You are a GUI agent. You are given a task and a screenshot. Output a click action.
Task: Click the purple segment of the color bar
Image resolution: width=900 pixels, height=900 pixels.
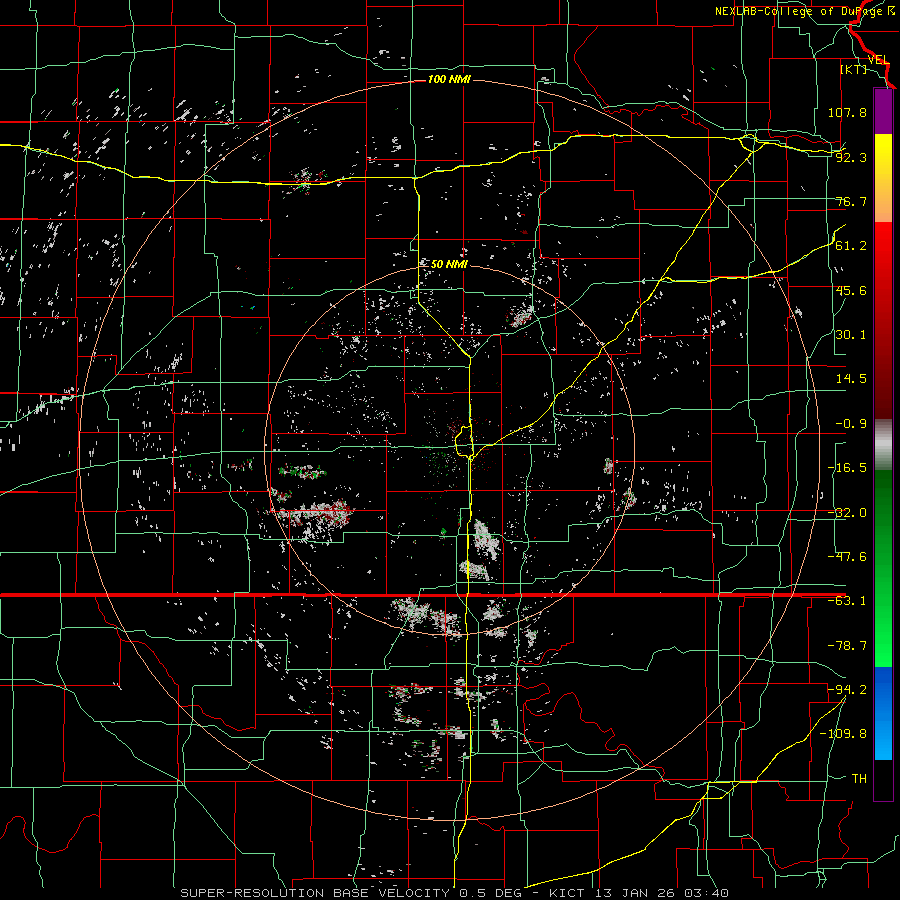pyautogui.click(x=883, y=112)
